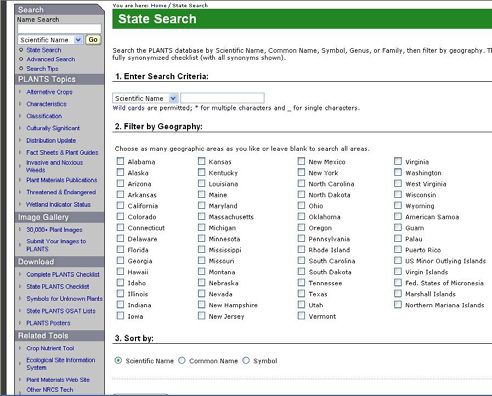Open the Distribution Update topic
The image size is (492, 396).
[51, 140]
